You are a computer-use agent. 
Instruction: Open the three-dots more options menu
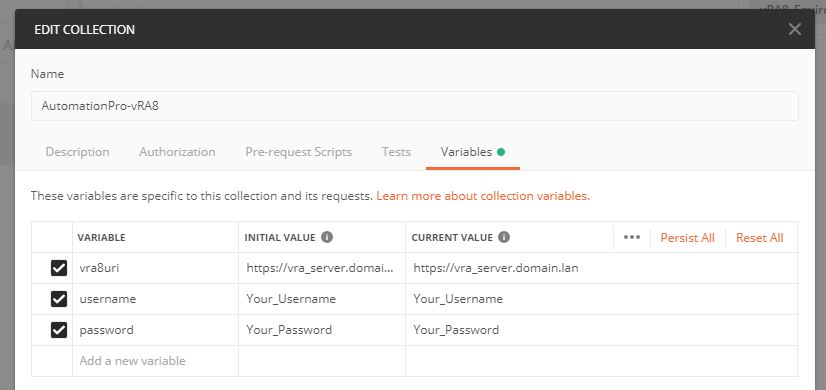[632, 237]
